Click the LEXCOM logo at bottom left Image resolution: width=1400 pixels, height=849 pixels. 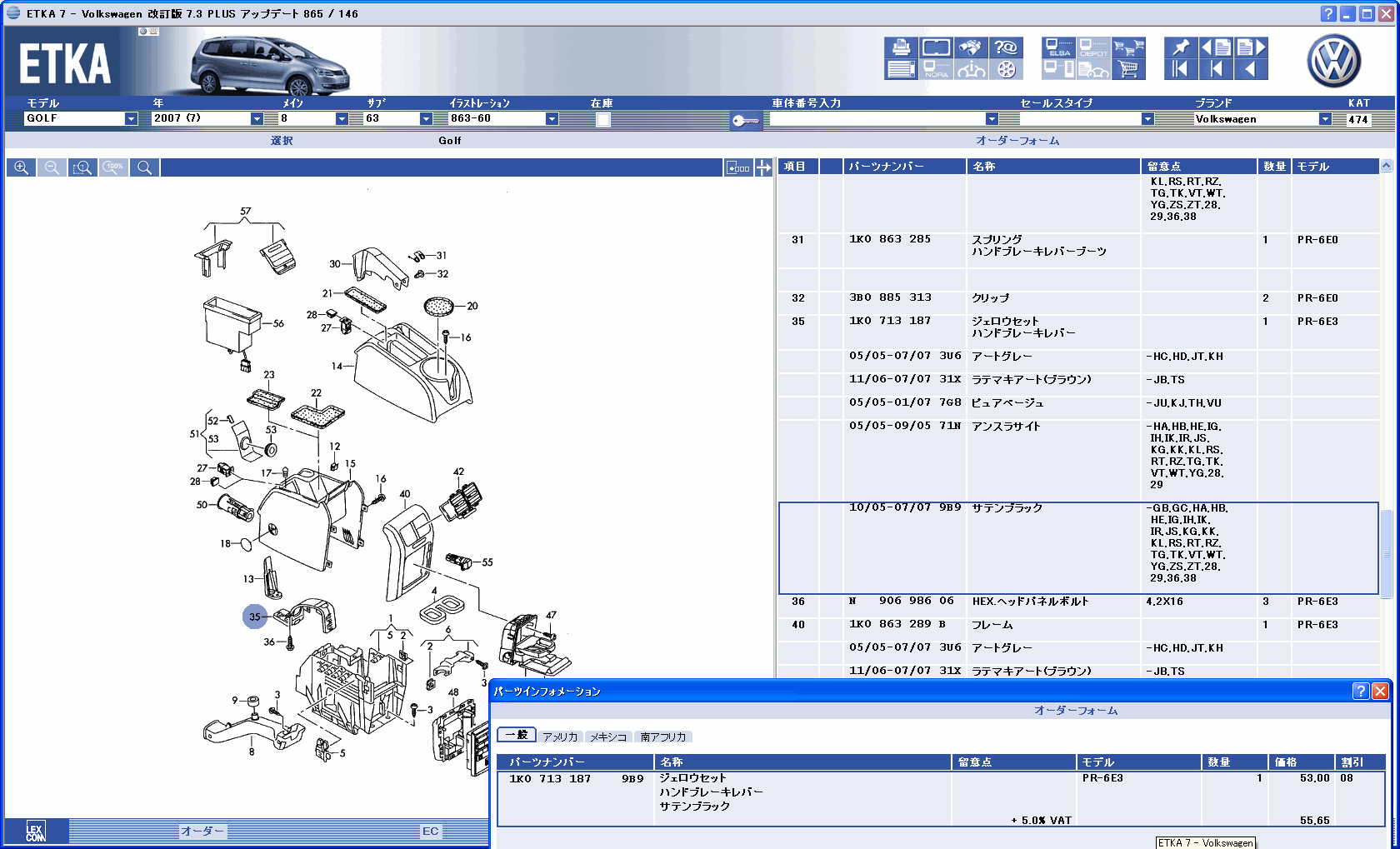pyautogui.click(x=35, y=832)
